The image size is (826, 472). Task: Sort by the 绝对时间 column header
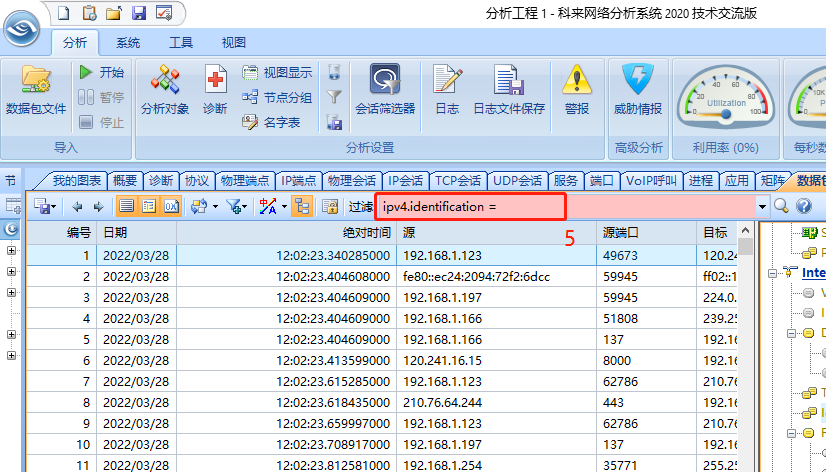point(287,232)
